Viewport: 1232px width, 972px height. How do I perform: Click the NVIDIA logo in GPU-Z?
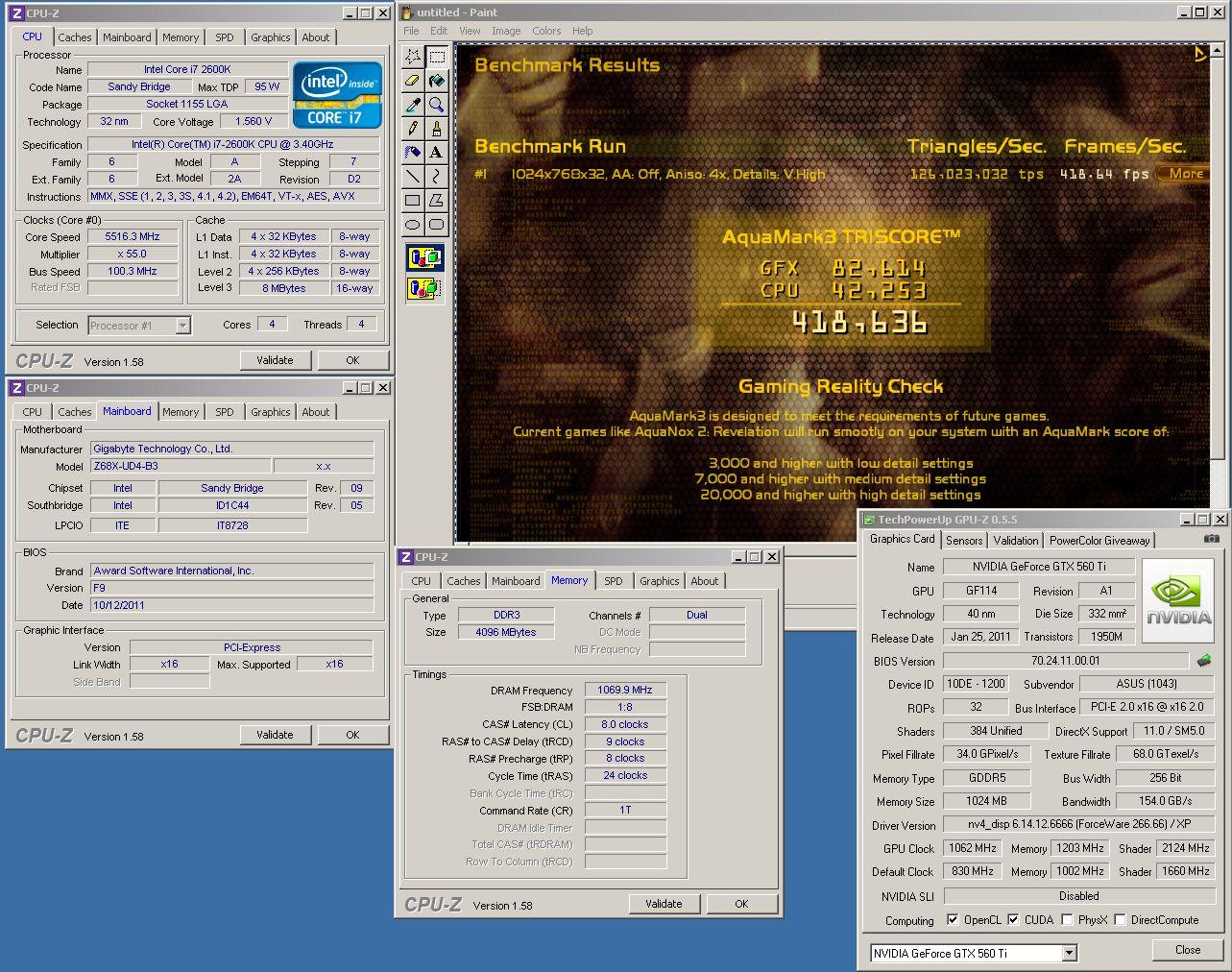pos(1179,601)
